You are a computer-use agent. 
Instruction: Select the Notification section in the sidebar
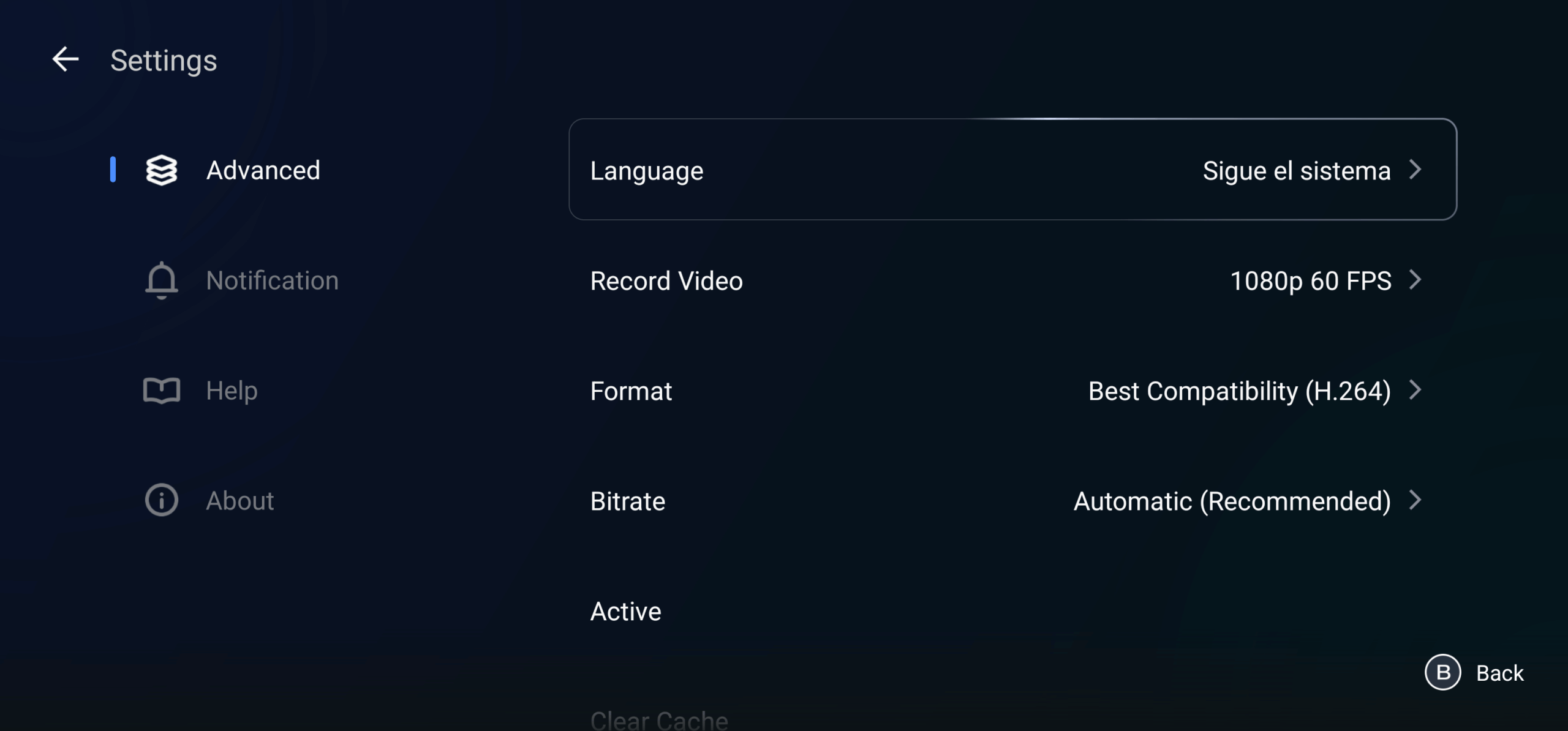click(x=273, y=280)
